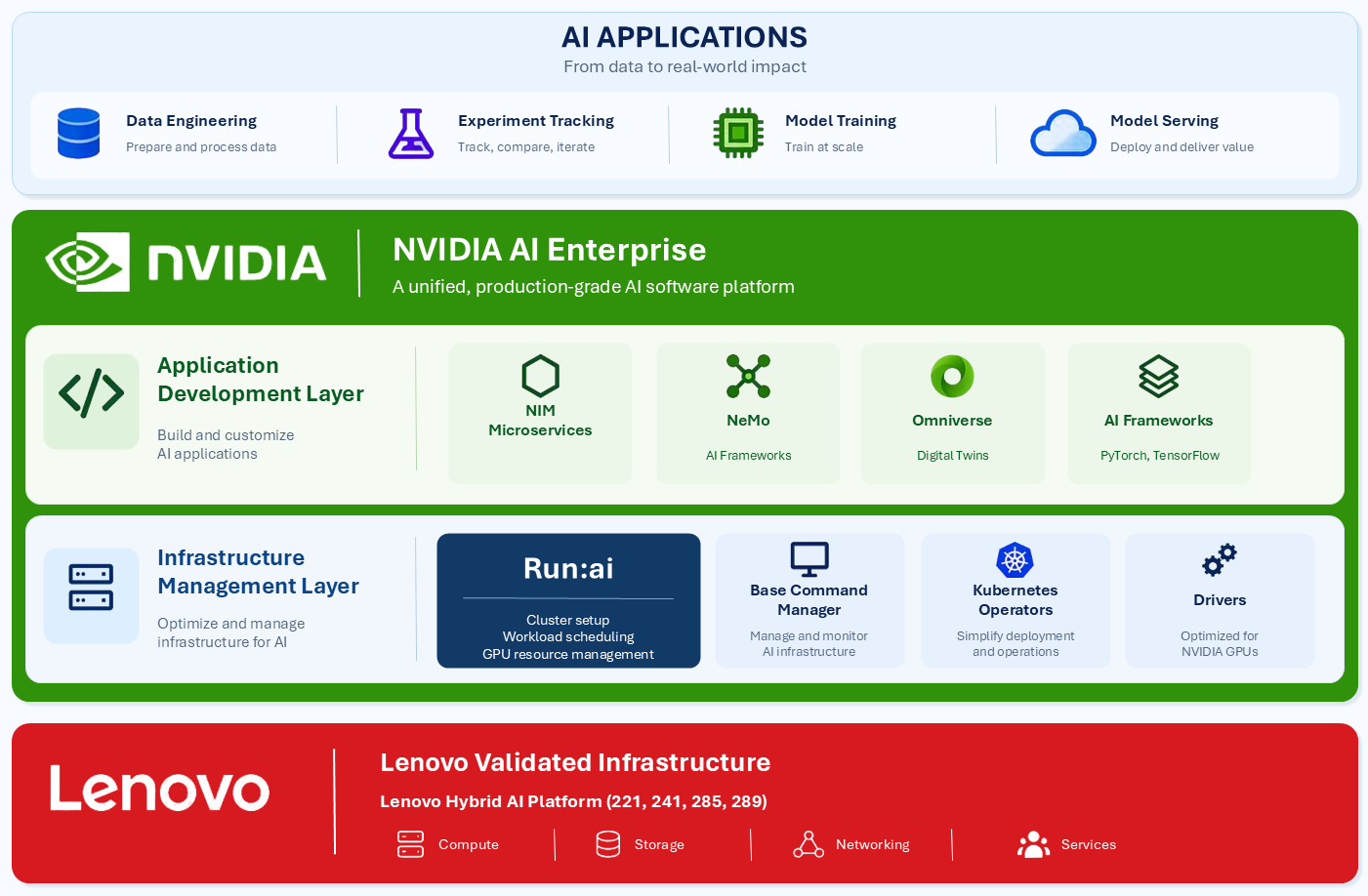Screen dimensions: 1368x896
Task: Click the green chip Model Training icon
Action: pyautogui.click(x=738, y=133)
